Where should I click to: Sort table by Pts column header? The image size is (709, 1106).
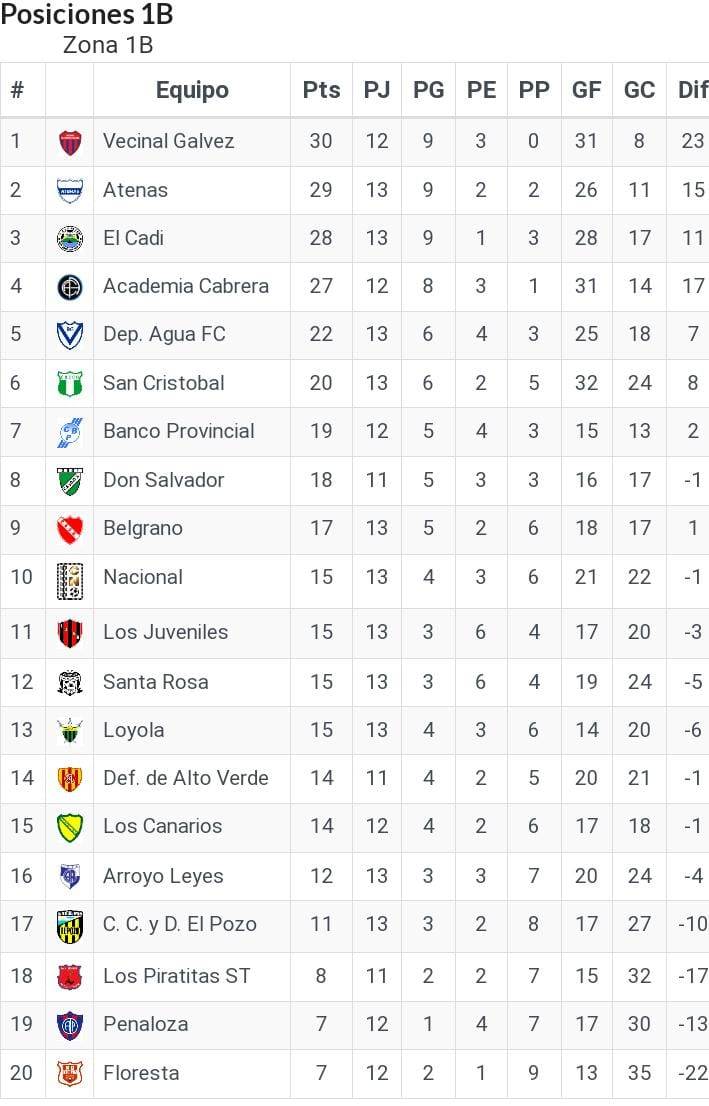pos(321,90)
